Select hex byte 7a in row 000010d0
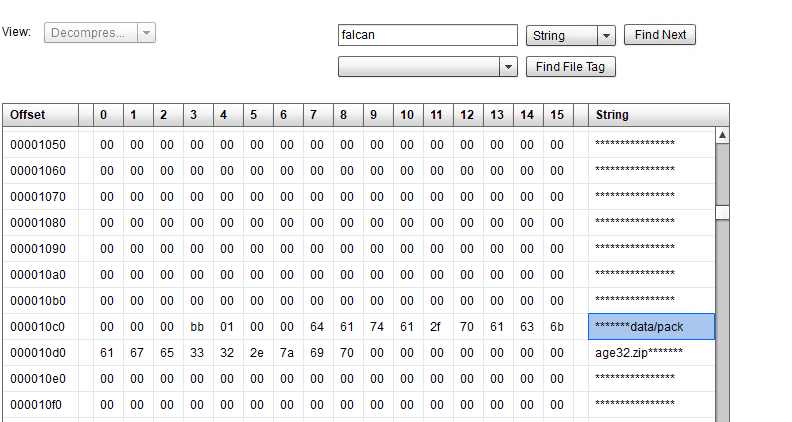The height and width of the screenshot is (422, 792). pyautogui.click(x=287, y=353)
